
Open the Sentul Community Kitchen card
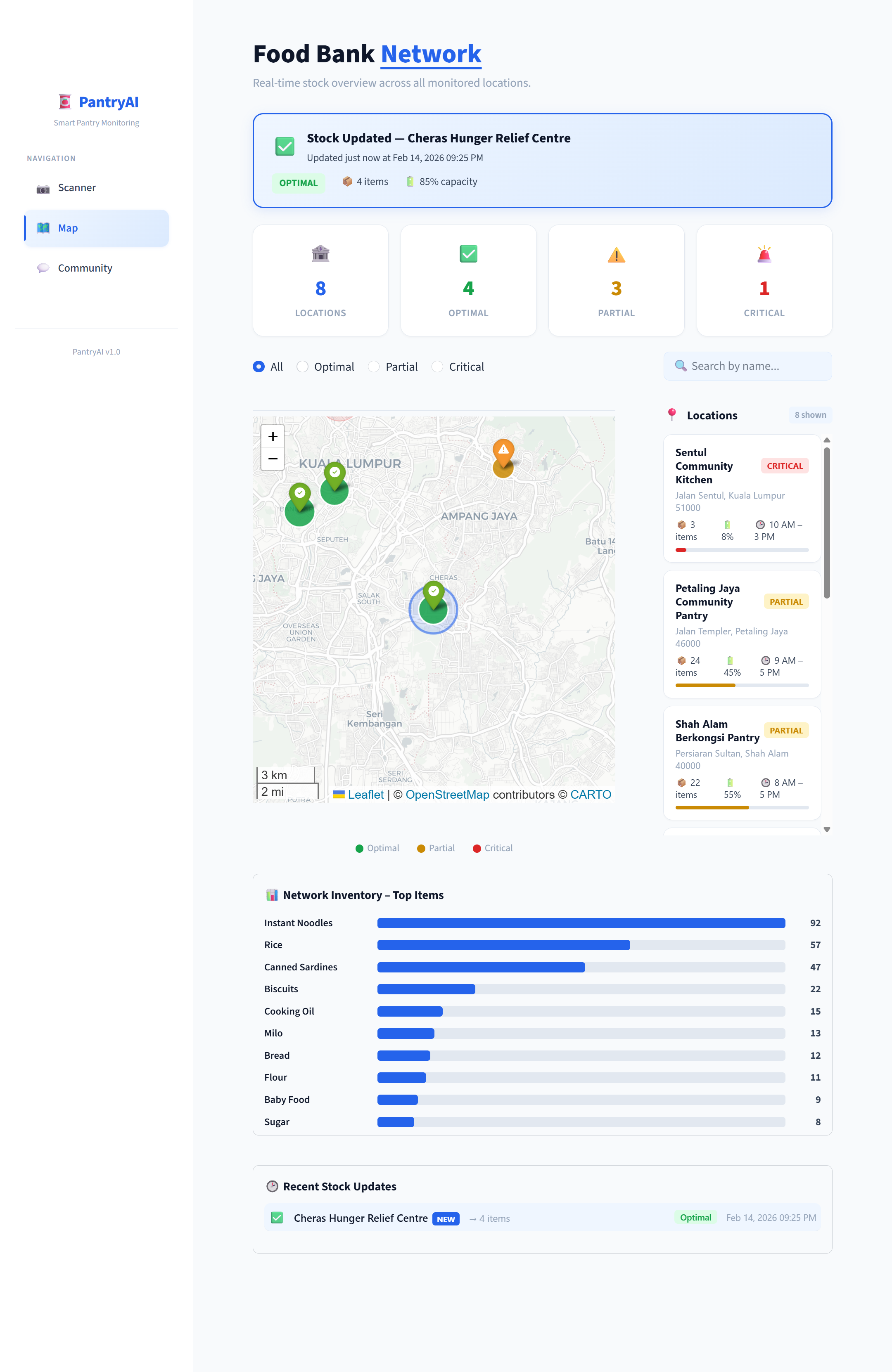click(742, 499)
